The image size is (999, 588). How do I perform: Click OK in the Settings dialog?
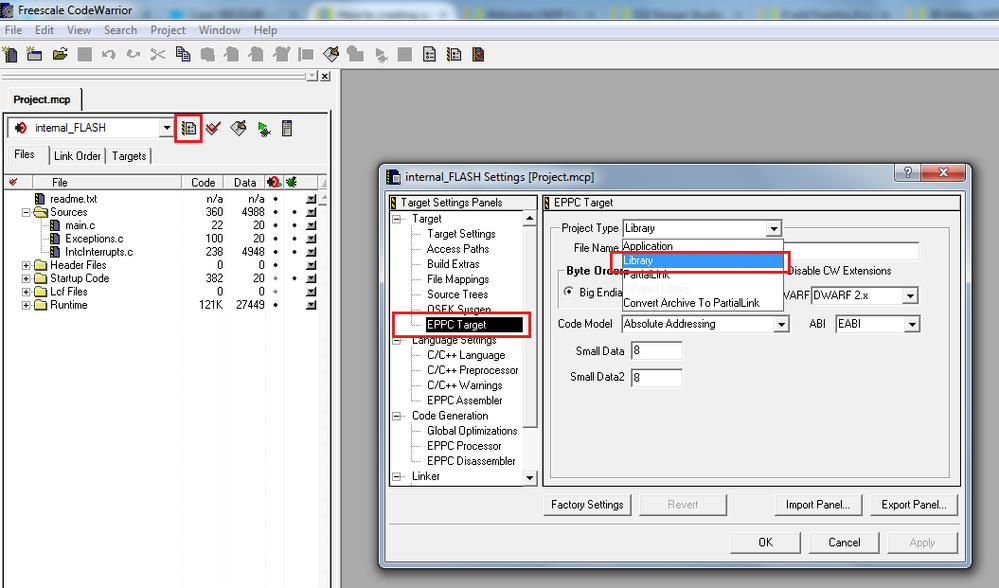765,542
